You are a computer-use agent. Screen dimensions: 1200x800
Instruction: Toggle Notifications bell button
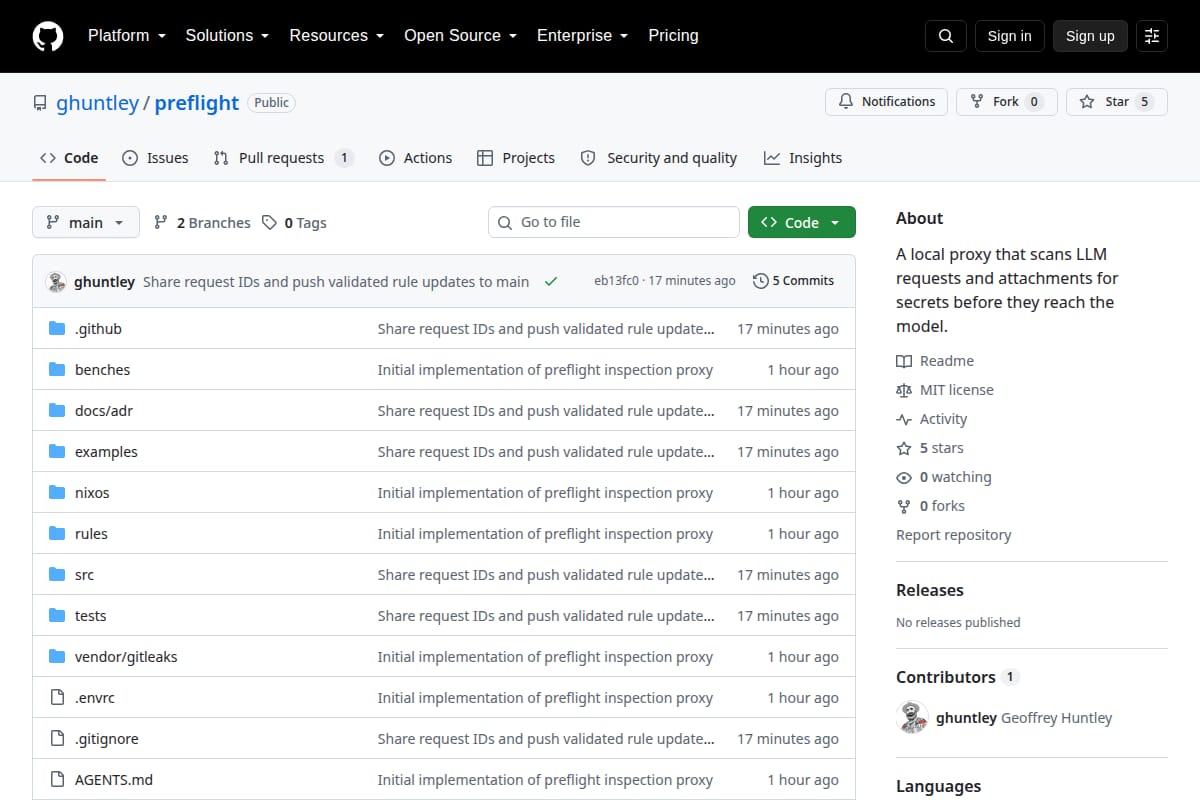(x=886, y=102)
